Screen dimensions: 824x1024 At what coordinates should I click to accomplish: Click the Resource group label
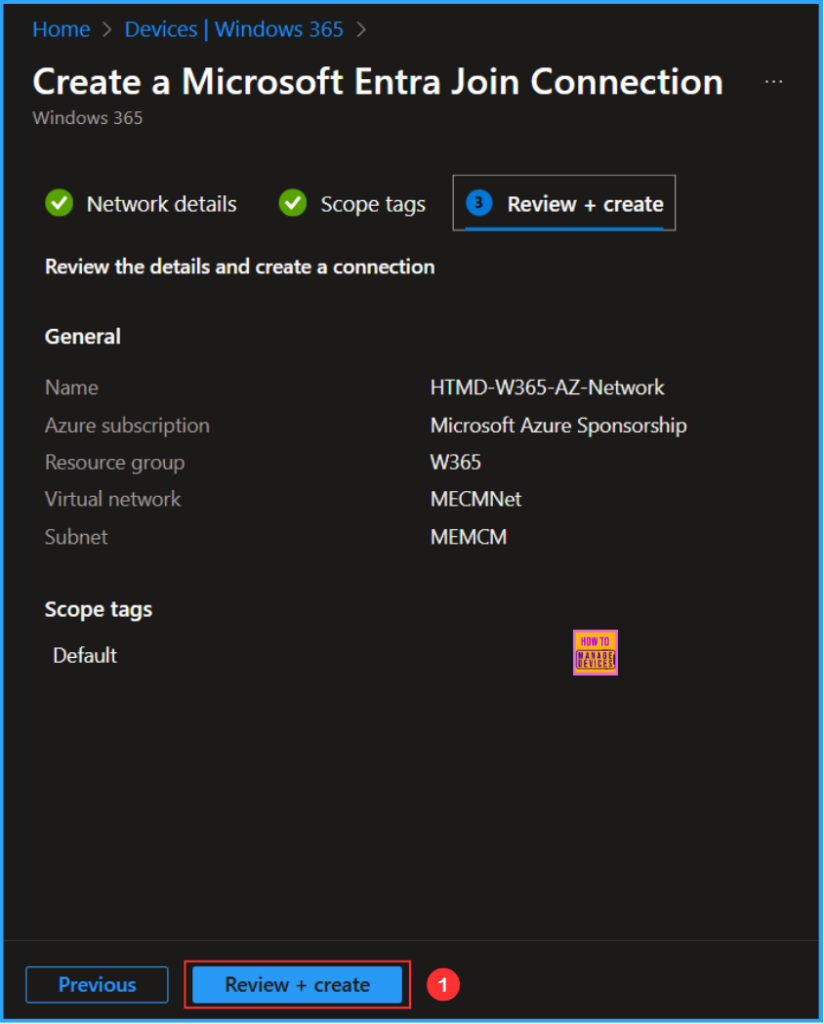tap(115, 462)
